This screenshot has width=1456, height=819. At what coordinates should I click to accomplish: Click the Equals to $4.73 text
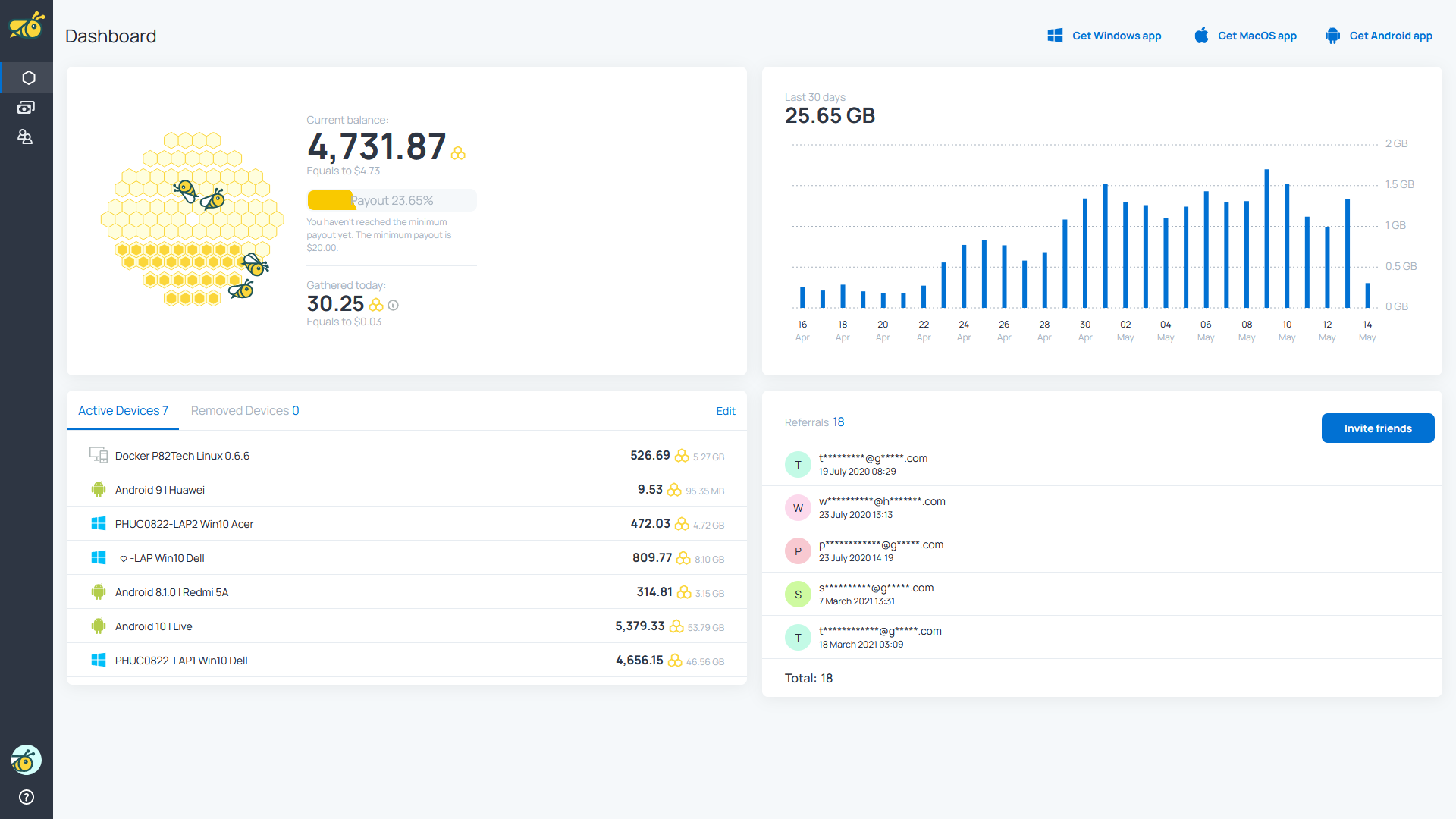click(x=343, y=171)
